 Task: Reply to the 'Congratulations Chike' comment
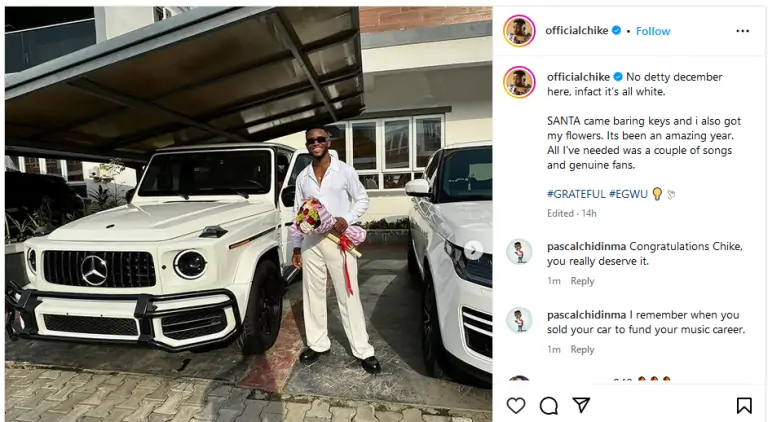coord(582,282)
